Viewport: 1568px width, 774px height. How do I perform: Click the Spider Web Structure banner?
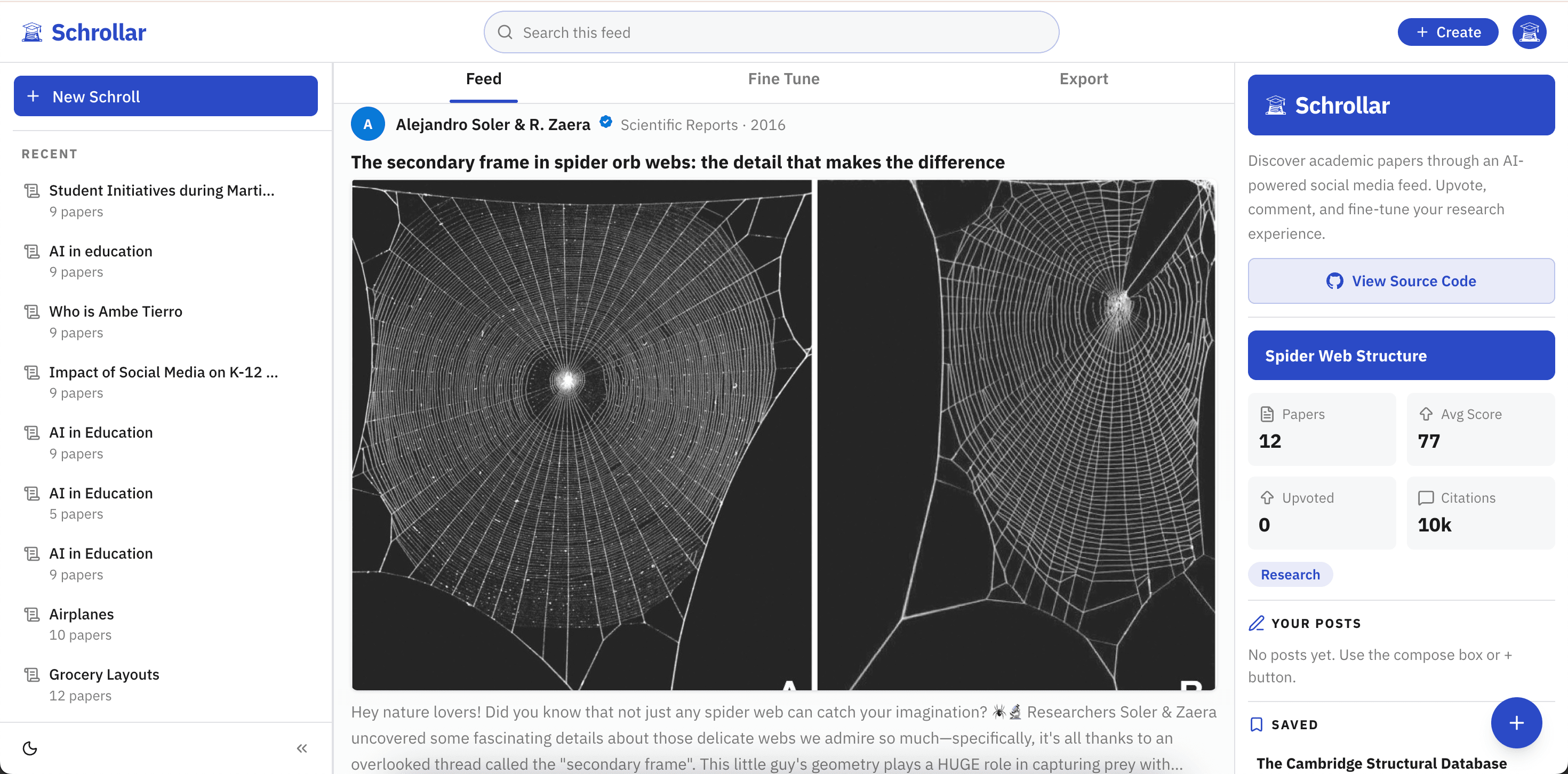[1401, 356]
